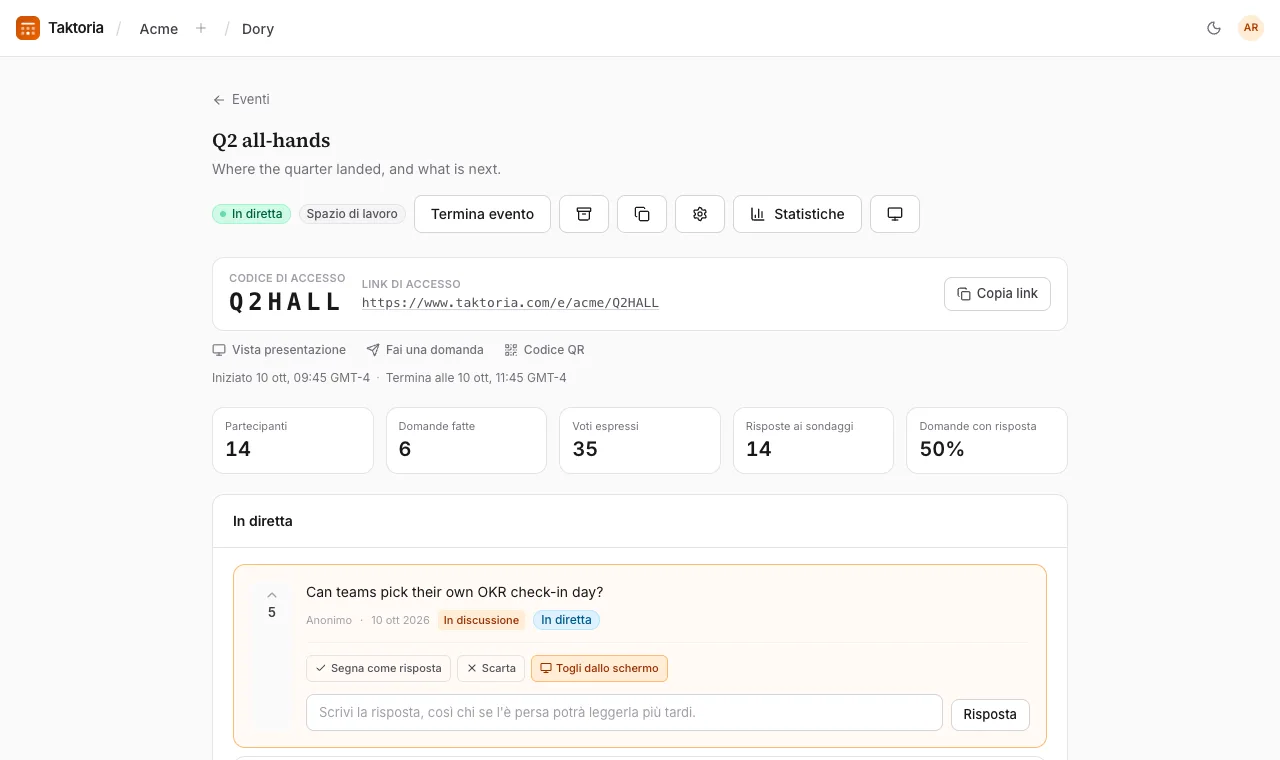
Task: Click the duplicate event icon button
Action: point(642,214)
